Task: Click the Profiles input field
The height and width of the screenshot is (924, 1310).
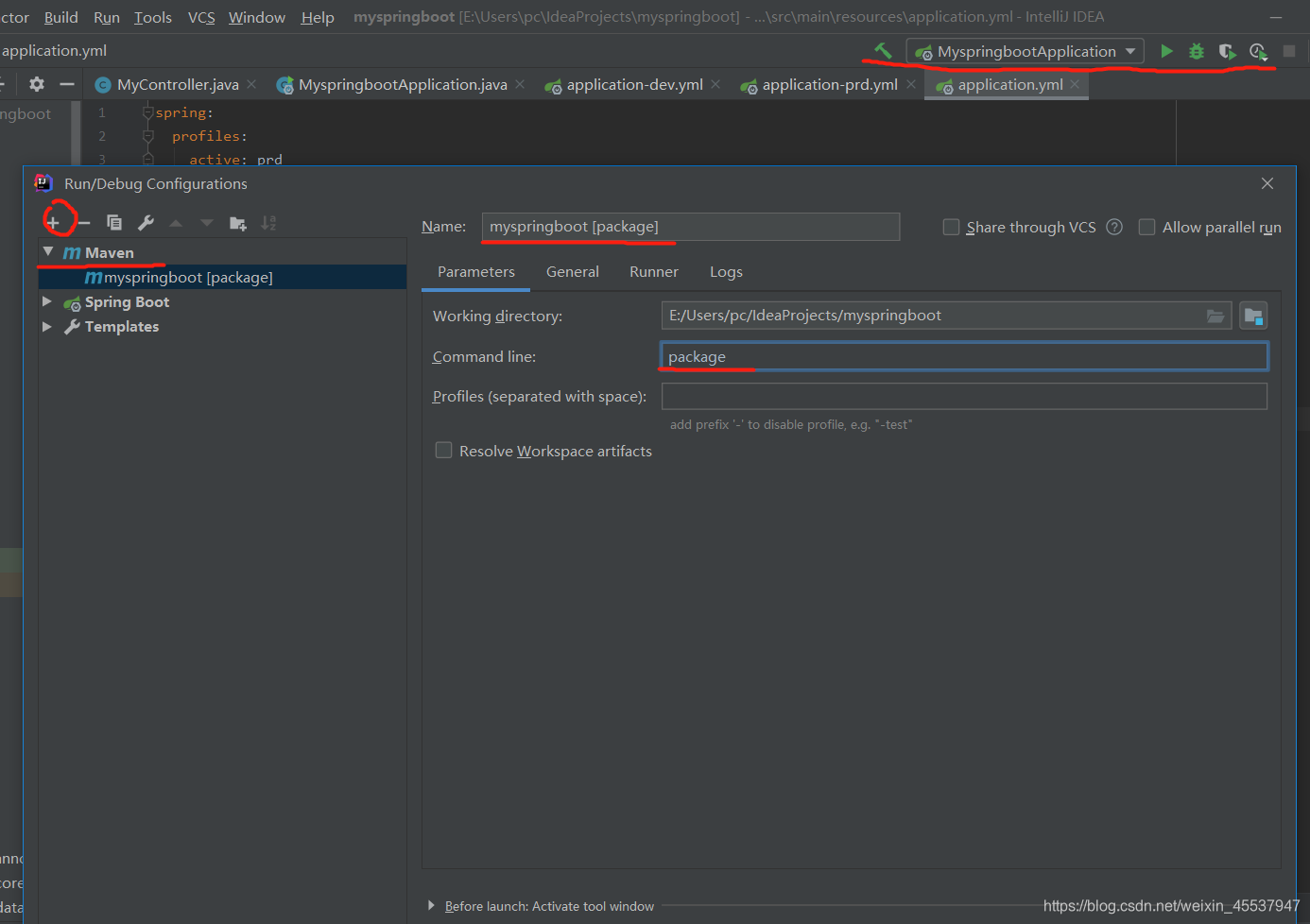Action: (x=964, y=396)
